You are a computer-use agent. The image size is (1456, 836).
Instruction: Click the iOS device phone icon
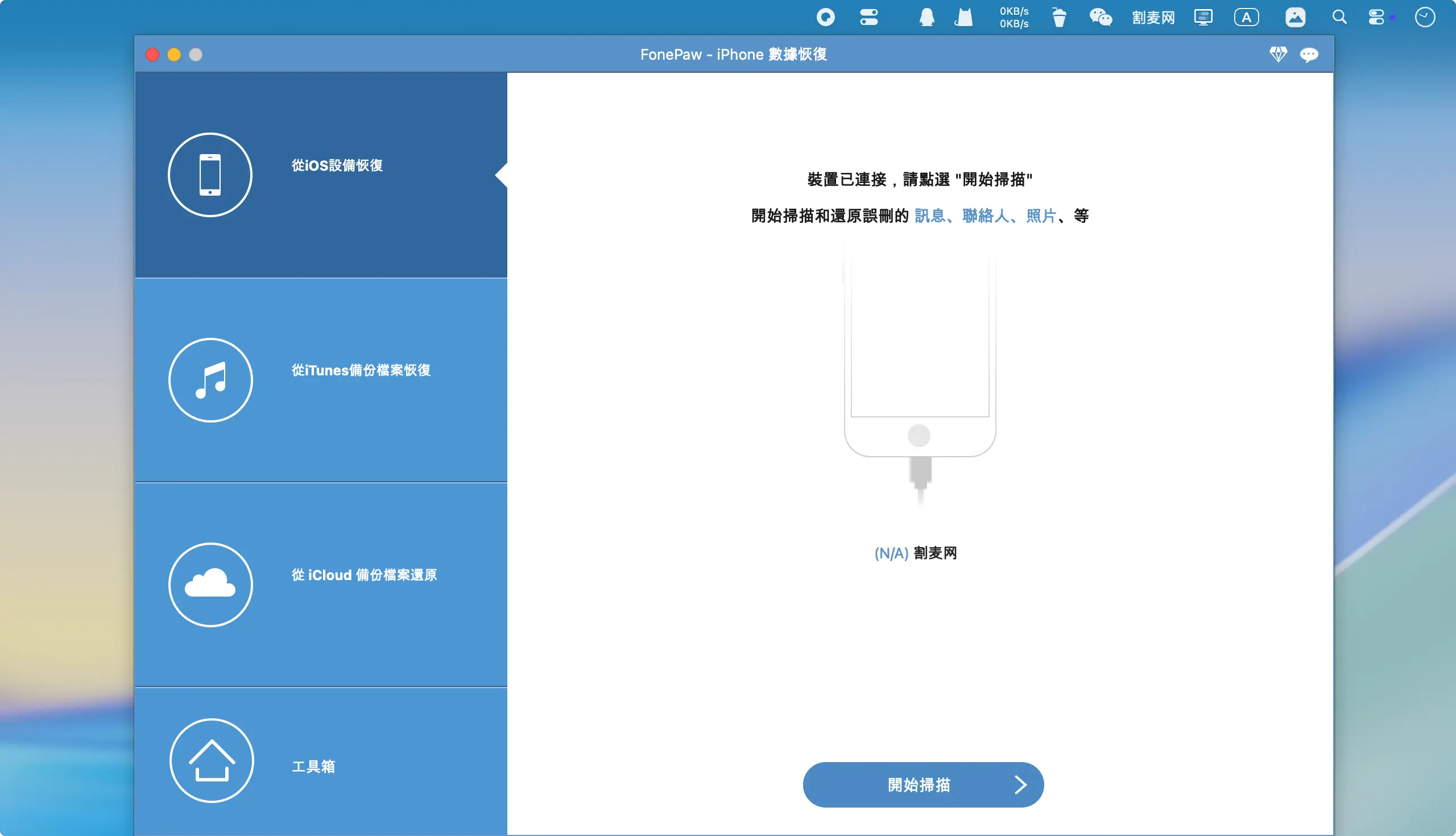210,175
